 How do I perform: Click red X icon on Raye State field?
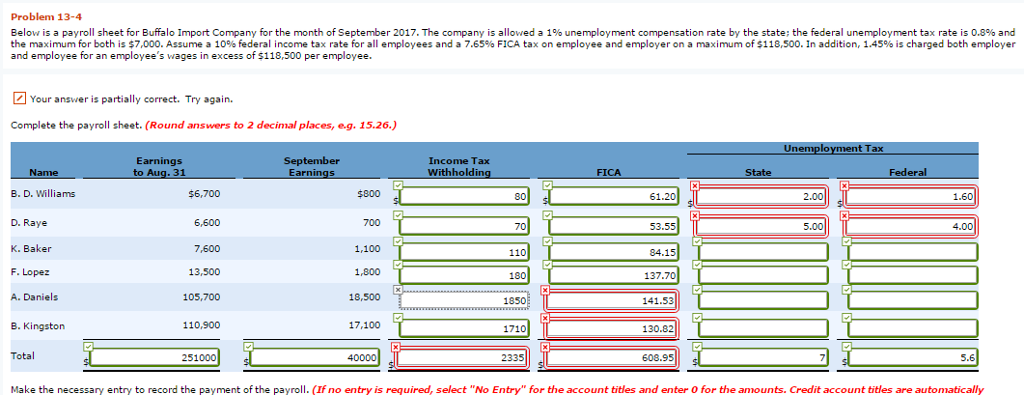[695, 215]
